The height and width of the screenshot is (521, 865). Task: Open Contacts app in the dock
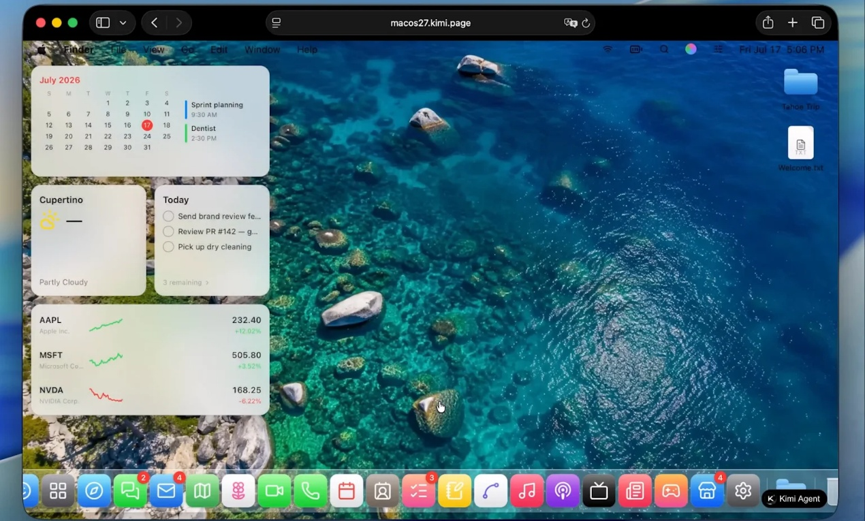(x=382, y=491)
